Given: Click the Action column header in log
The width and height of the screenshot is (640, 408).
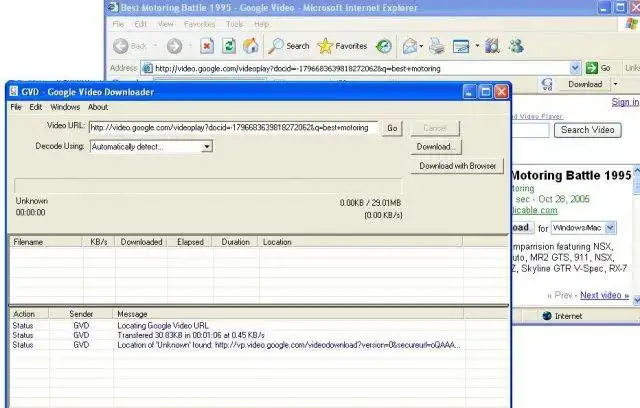Looking at the screenshot, I should coord(29,314).
